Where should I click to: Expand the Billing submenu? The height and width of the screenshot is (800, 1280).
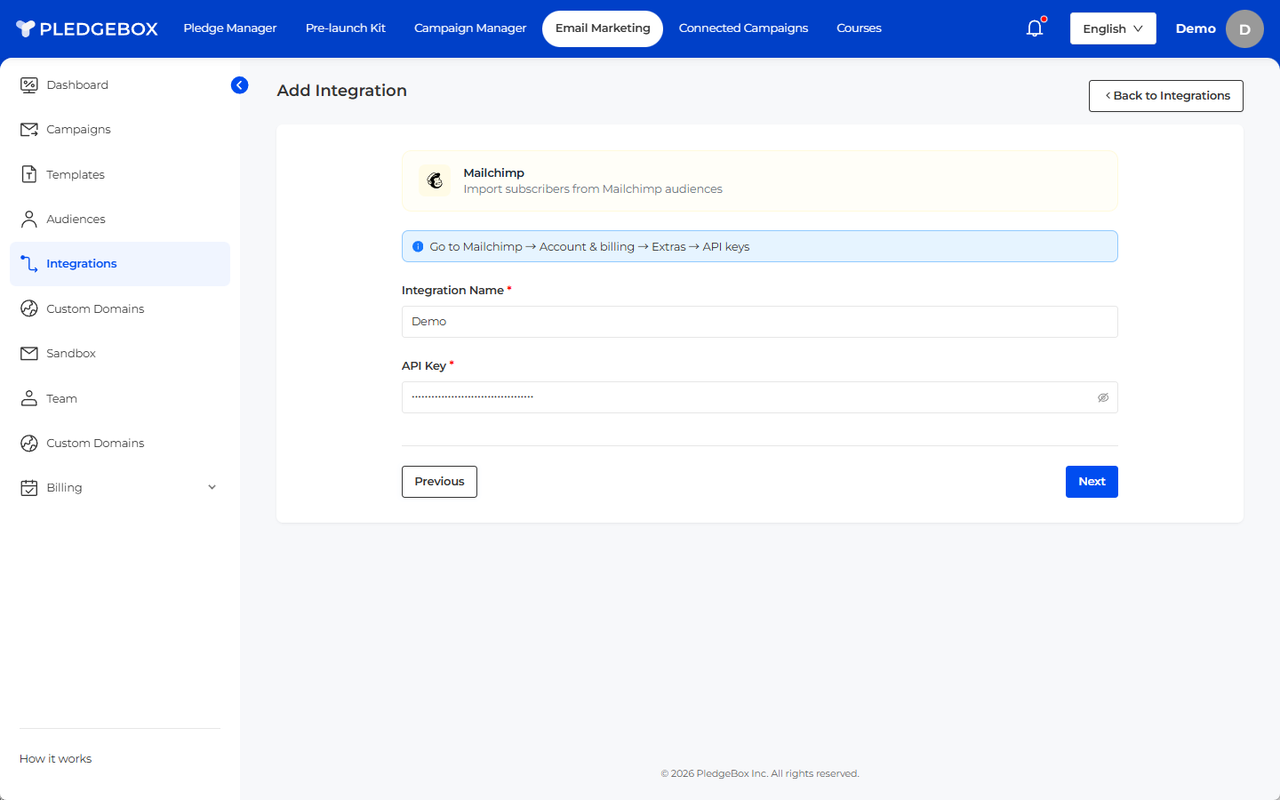211,488
